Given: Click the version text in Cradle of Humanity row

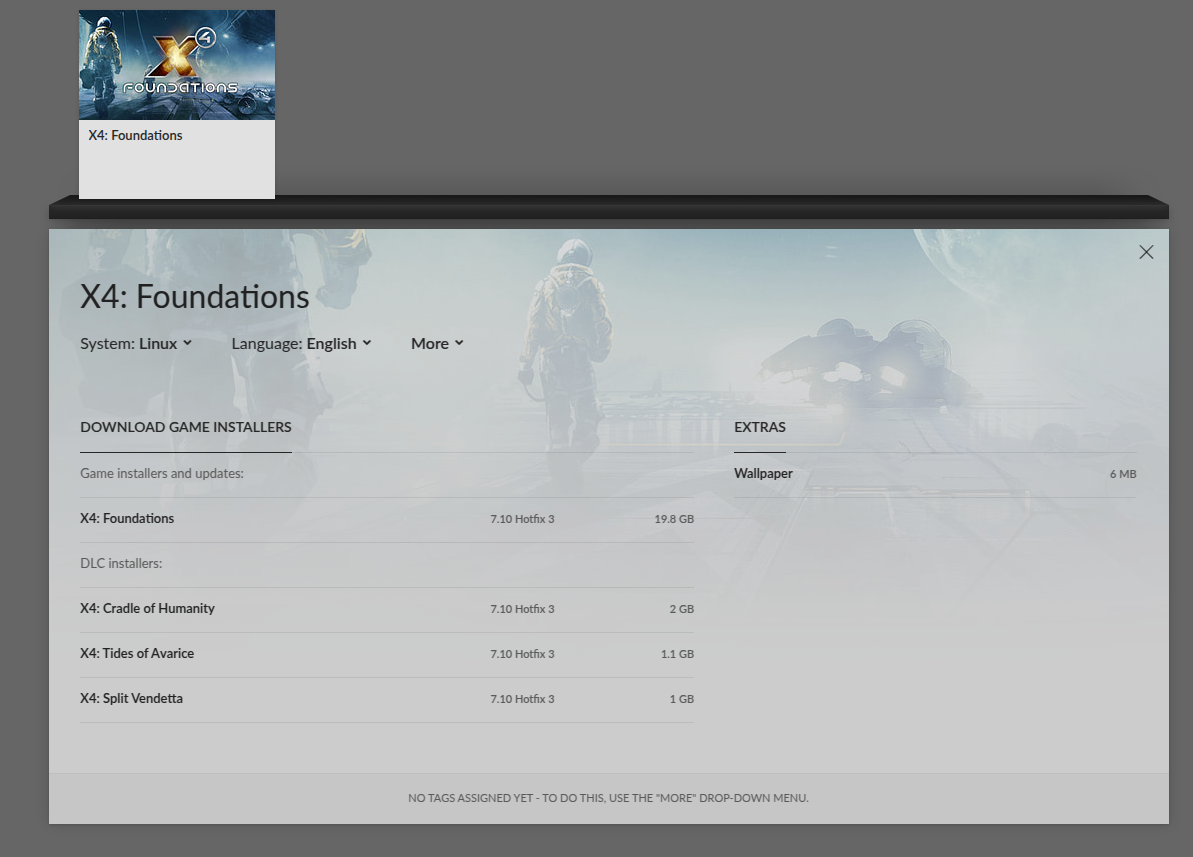Looking at the screenshot, I should 522,609.
